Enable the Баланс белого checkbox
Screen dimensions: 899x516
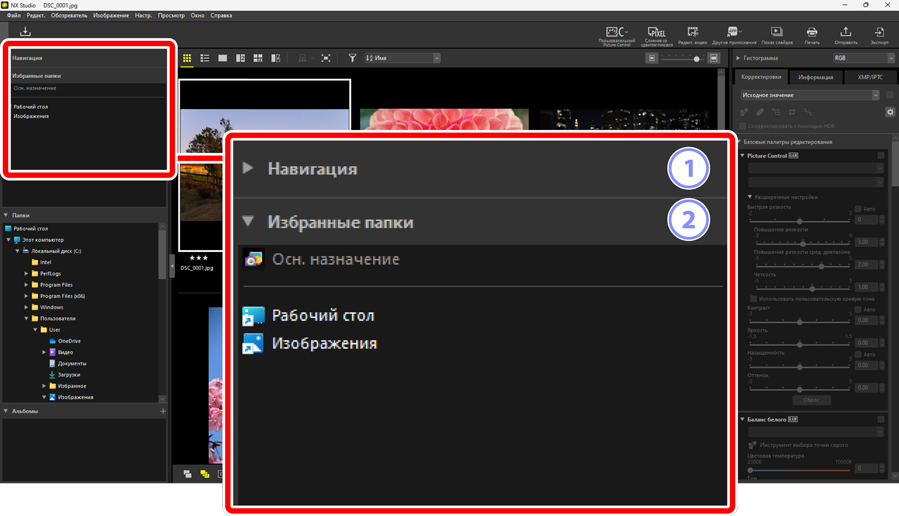[881, 420]
